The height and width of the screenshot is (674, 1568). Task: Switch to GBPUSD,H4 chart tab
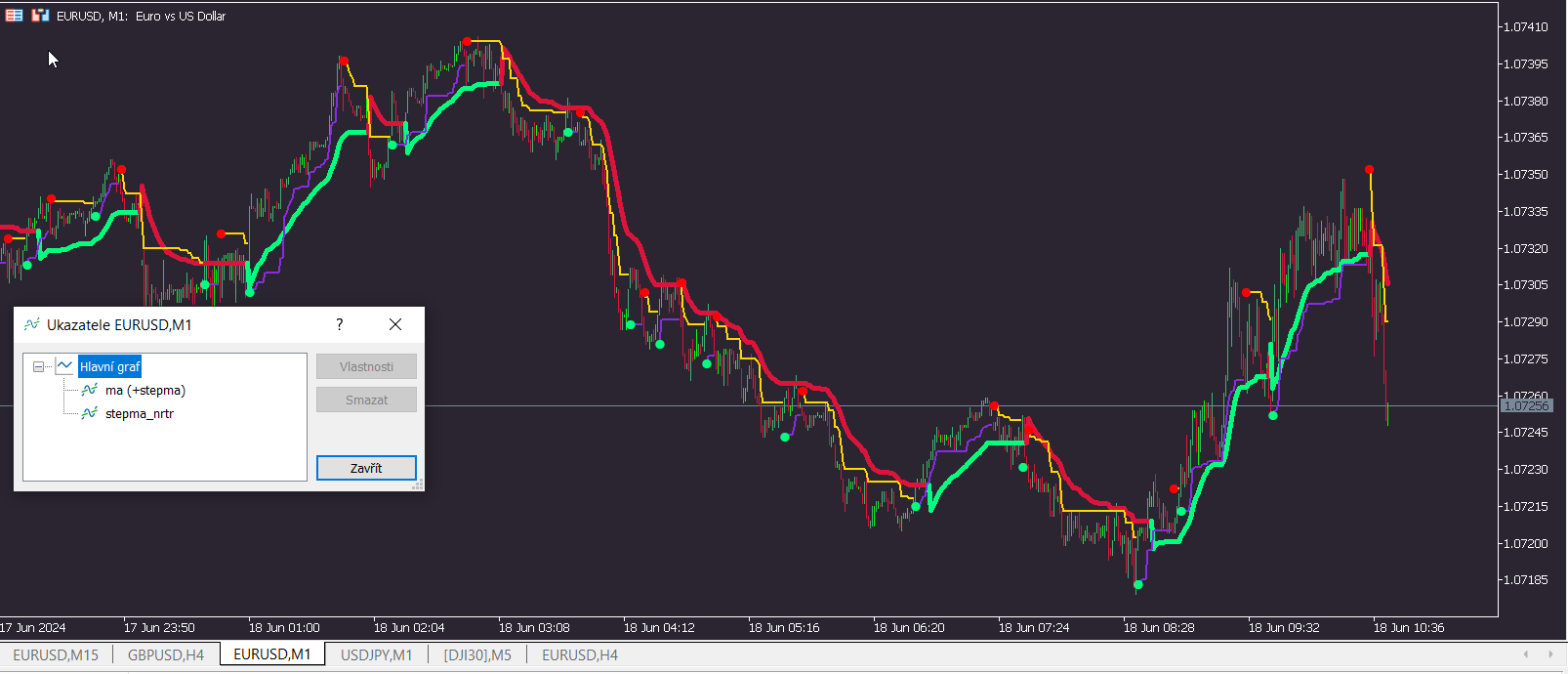pyautogui.click(x=166, y=654)
